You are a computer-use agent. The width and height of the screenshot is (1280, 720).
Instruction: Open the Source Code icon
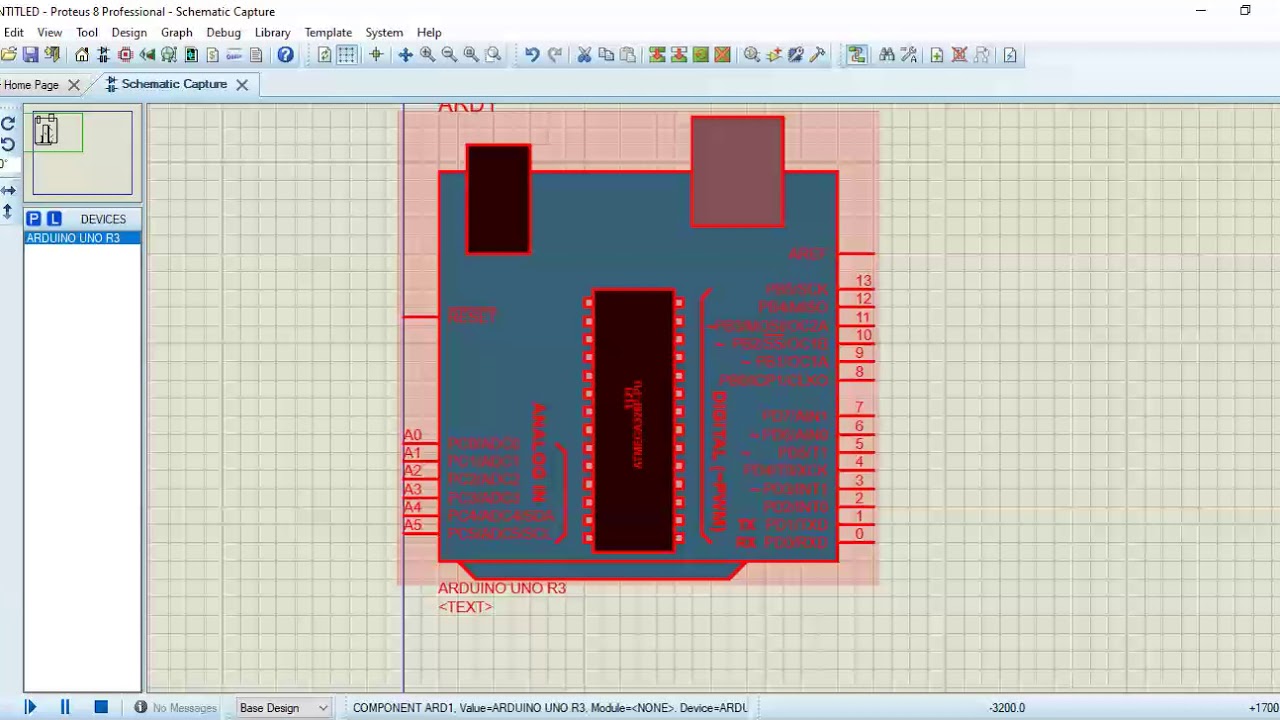(x=234, y=55)
